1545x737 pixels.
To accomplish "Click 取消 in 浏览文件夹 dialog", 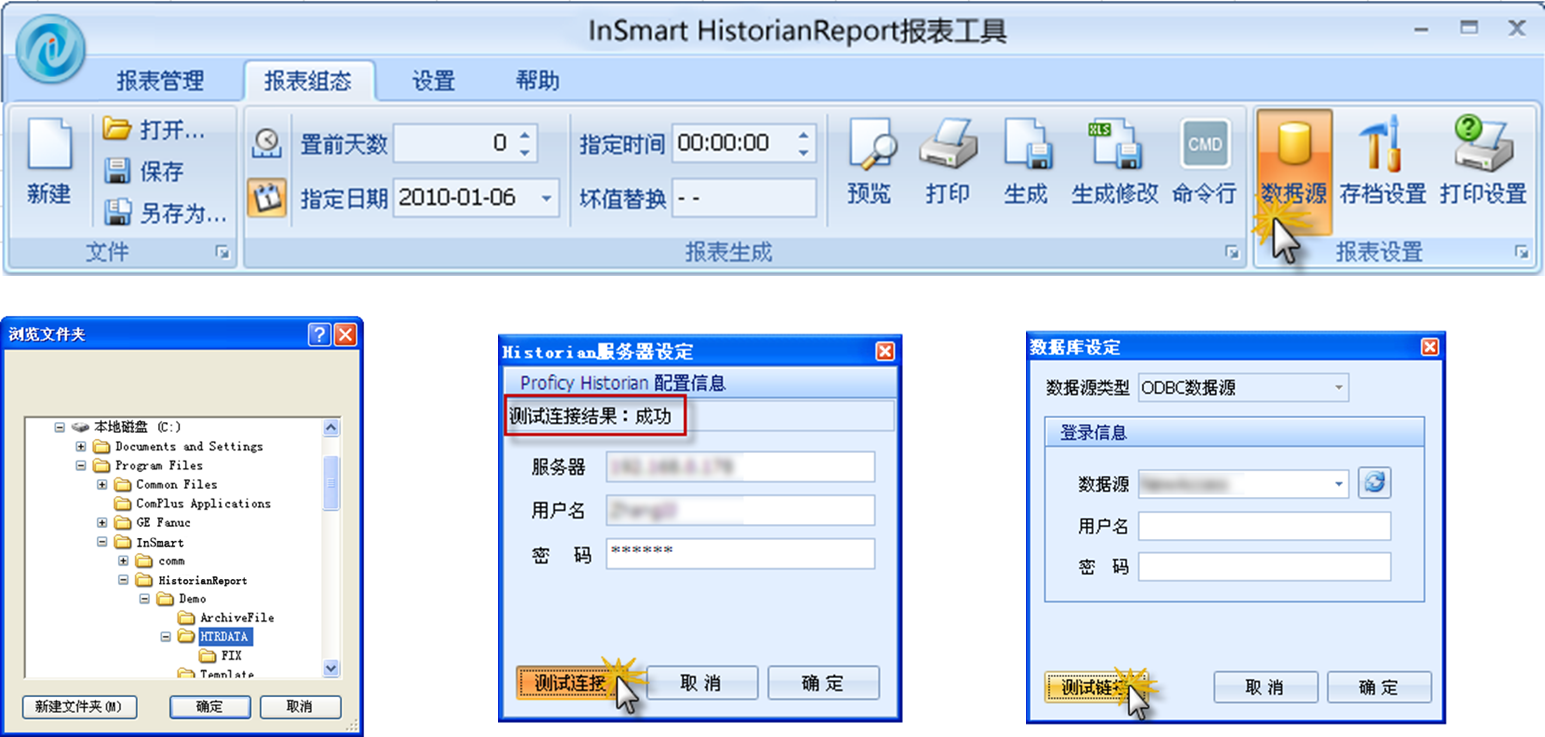I will tap(300, 707).
